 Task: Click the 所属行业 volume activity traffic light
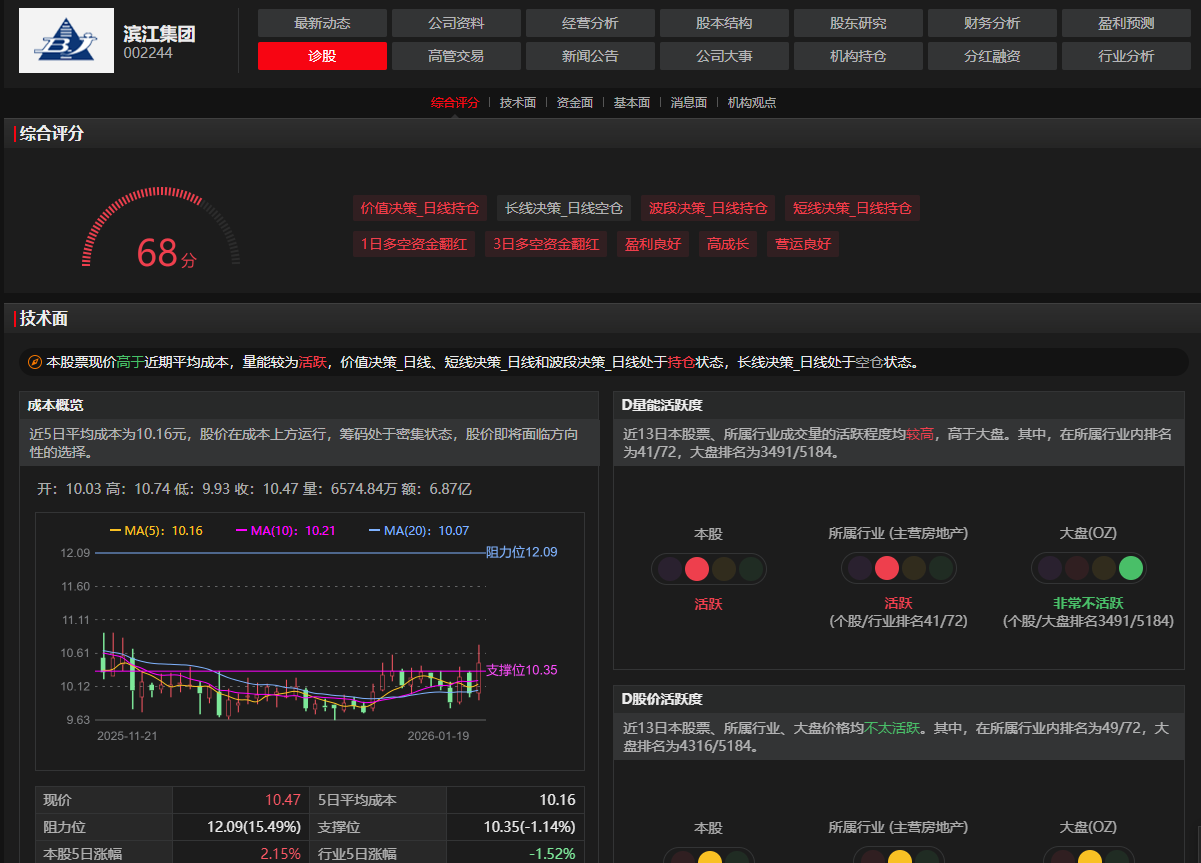(x=898, y=569)
